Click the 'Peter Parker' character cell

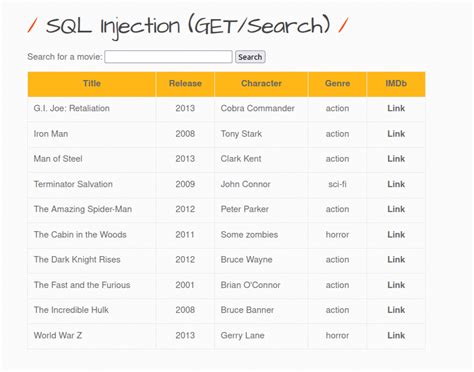[x=261, y=209]
